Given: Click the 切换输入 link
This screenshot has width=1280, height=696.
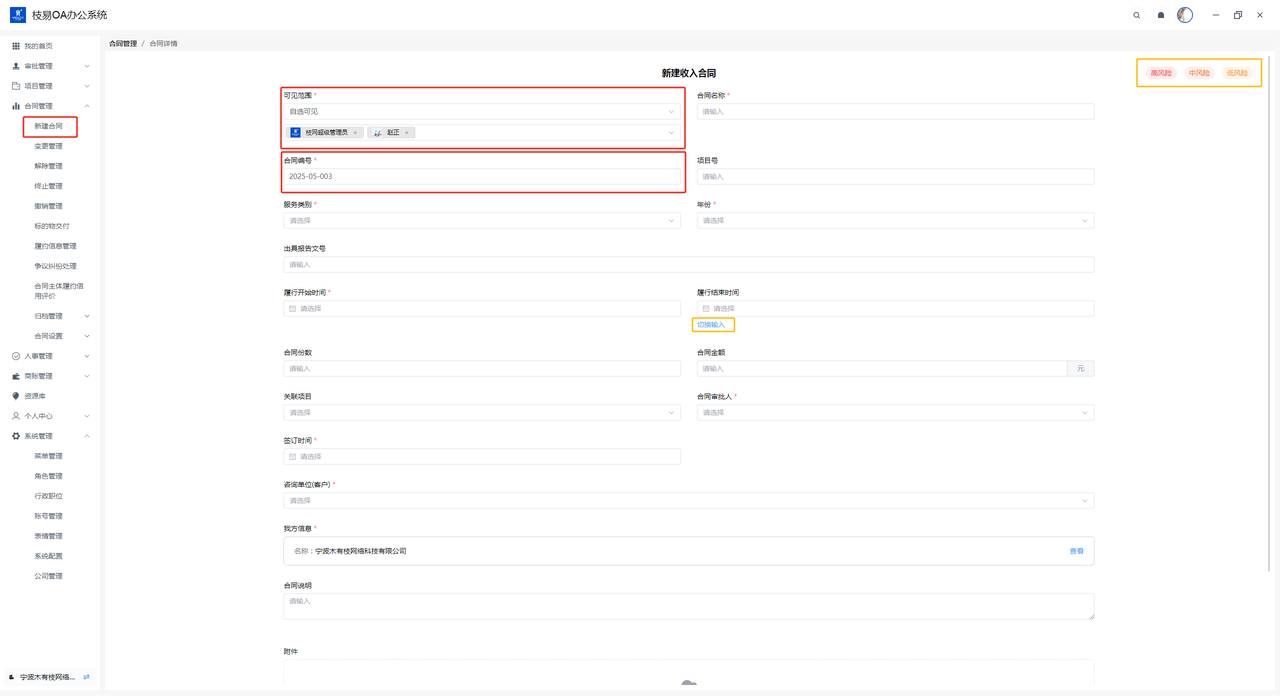Looking at the screenshot, I should pos(711,325).
